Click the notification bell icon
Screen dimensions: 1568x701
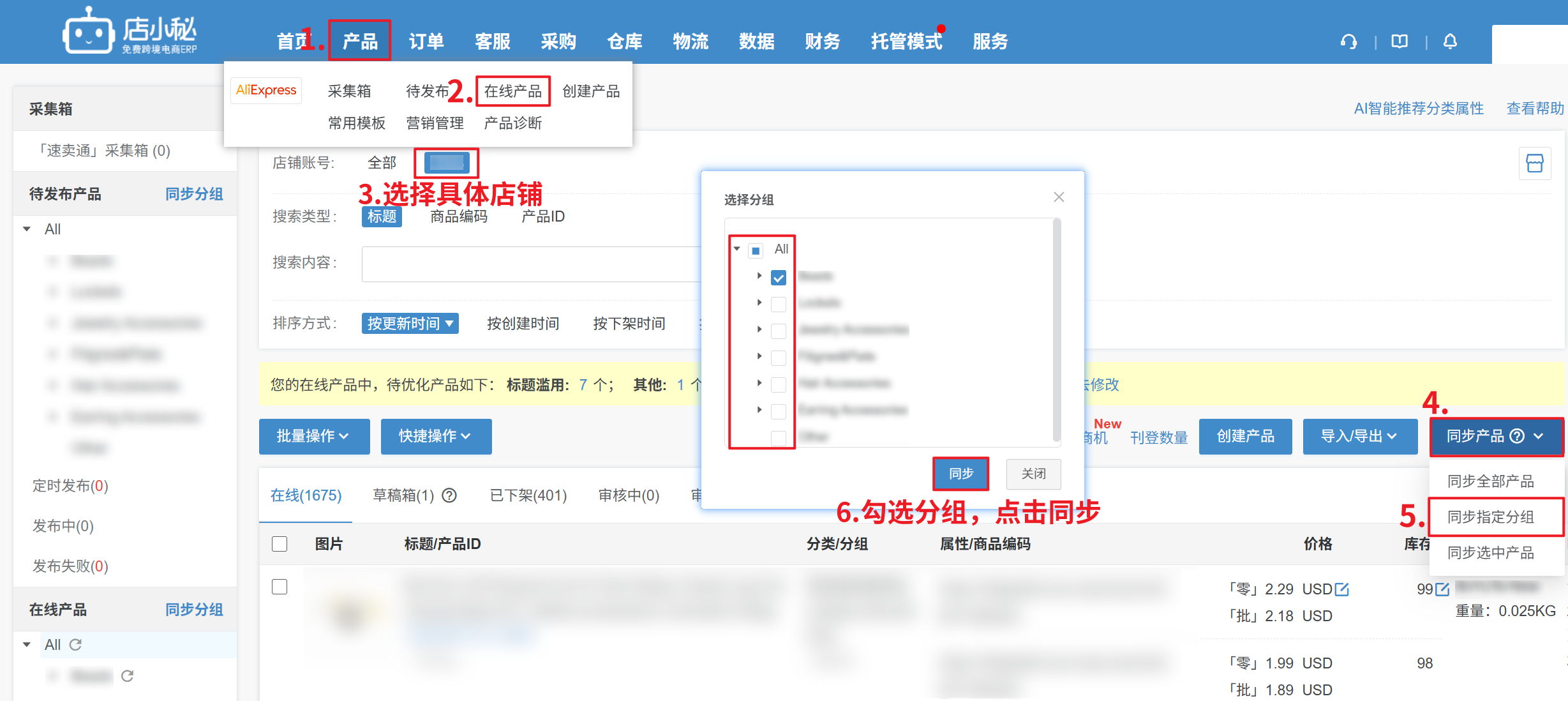click(1450, 42)
